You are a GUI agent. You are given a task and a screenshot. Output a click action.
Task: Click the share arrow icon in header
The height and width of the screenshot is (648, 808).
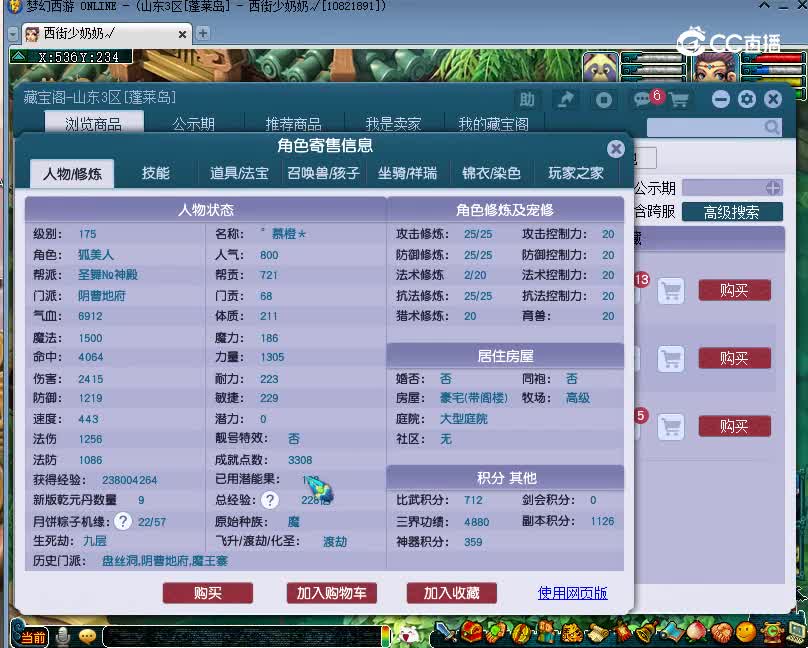tap(565, 99)
